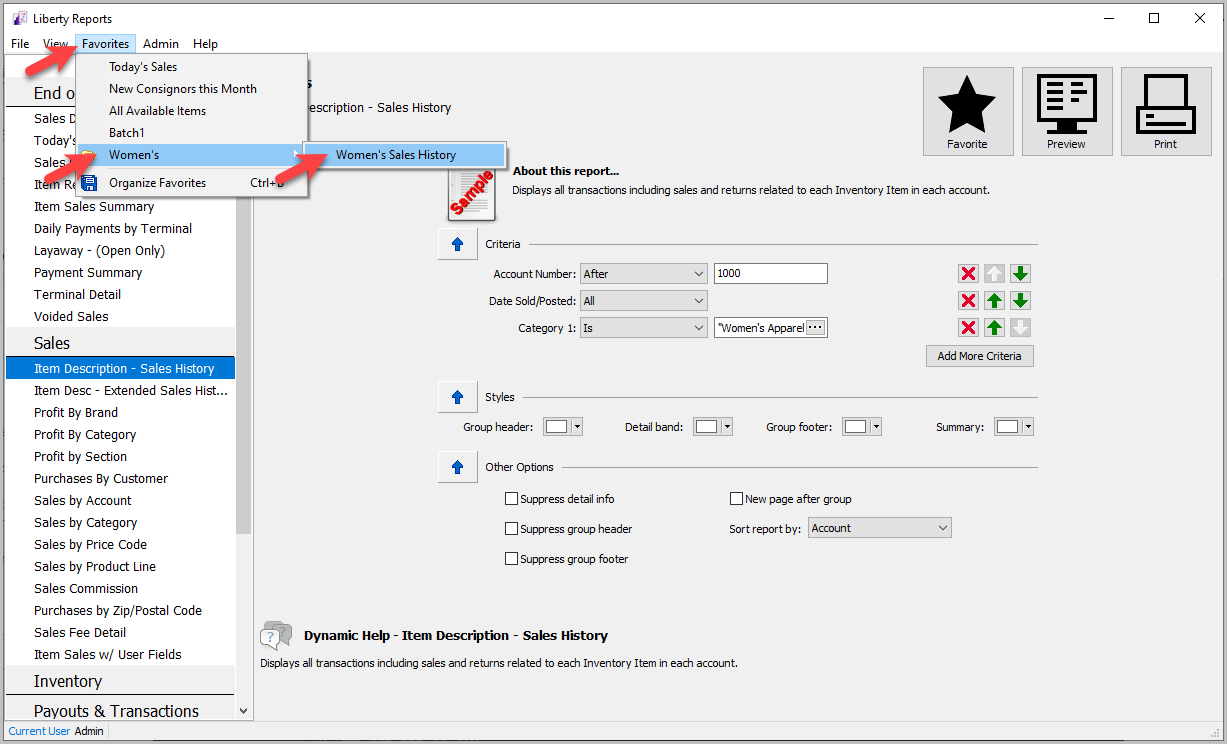Open Group footer style dropdown arrow
The width and height of the screenshot is (1227, 744).
coord(876,427)
